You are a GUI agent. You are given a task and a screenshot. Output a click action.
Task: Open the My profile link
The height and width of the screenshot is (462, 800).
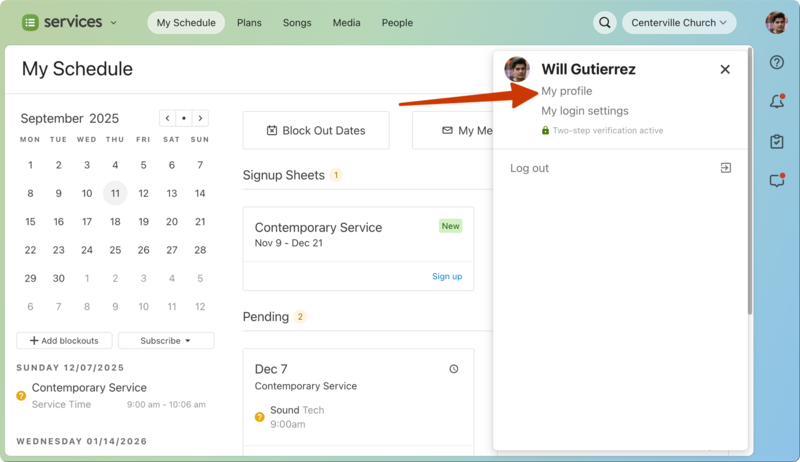click(x=567, y=91)
